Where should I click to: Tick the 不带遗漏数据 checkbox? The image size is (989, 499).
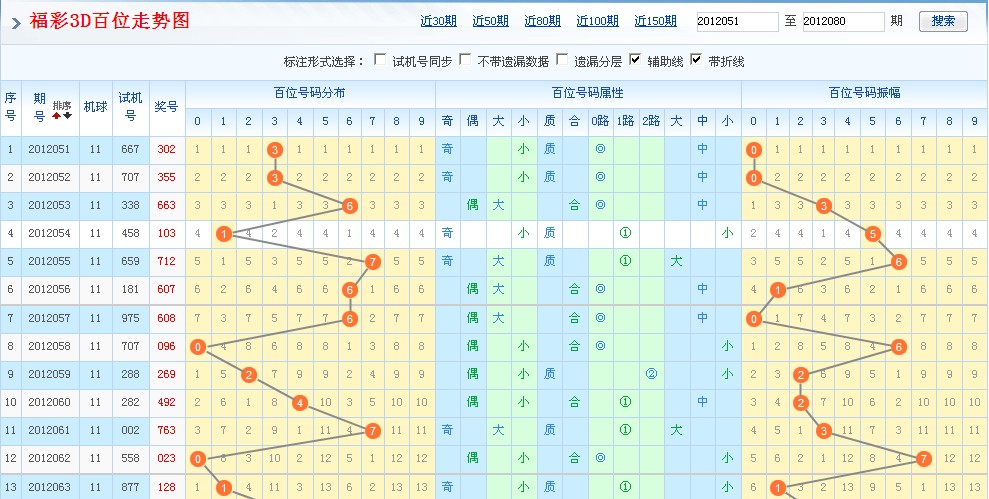[x=465, y=59]
